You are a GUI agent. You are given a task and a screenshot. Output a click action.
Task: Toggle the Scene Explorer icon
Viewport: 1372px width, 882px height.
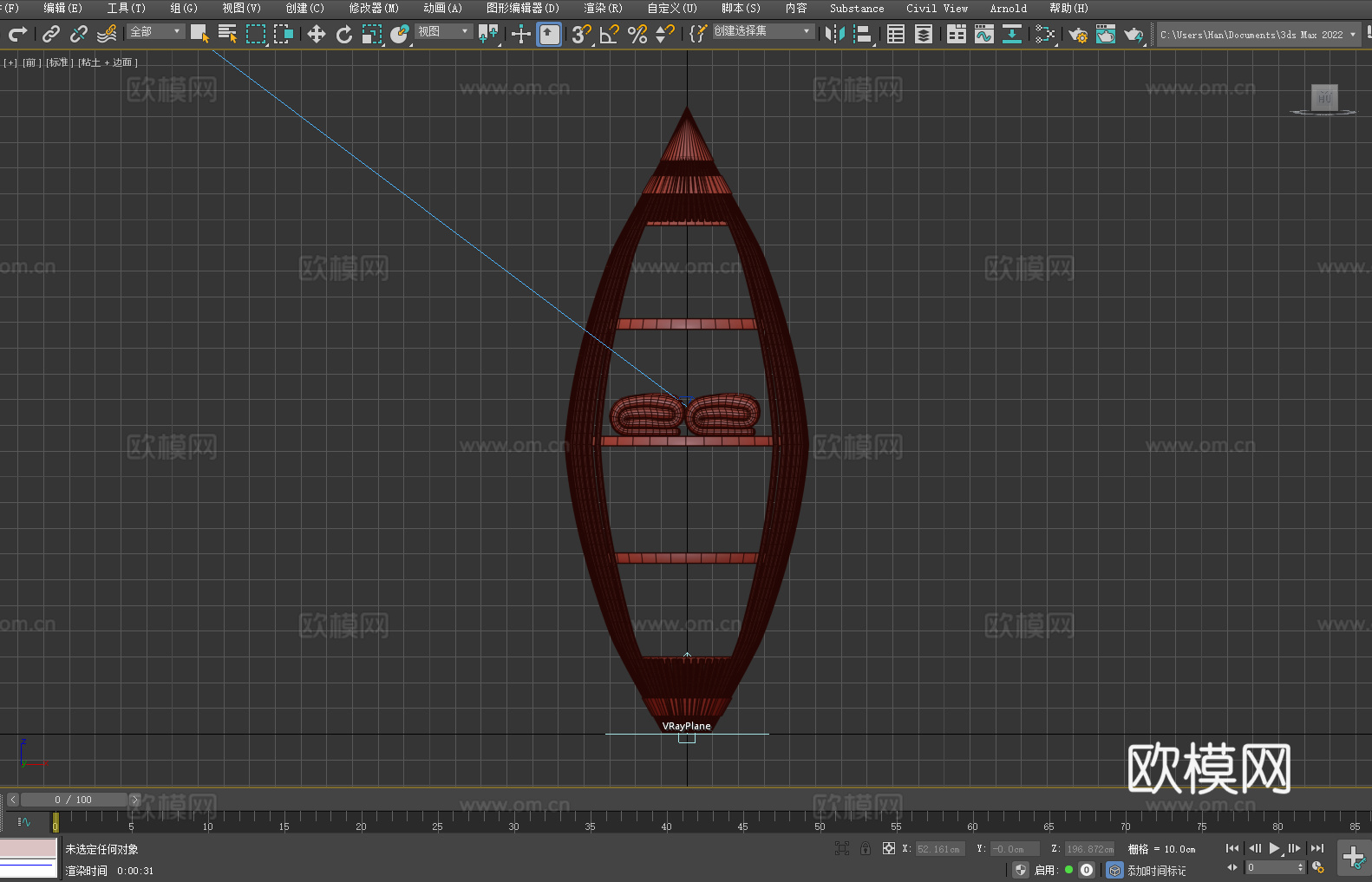pos(896,34)
